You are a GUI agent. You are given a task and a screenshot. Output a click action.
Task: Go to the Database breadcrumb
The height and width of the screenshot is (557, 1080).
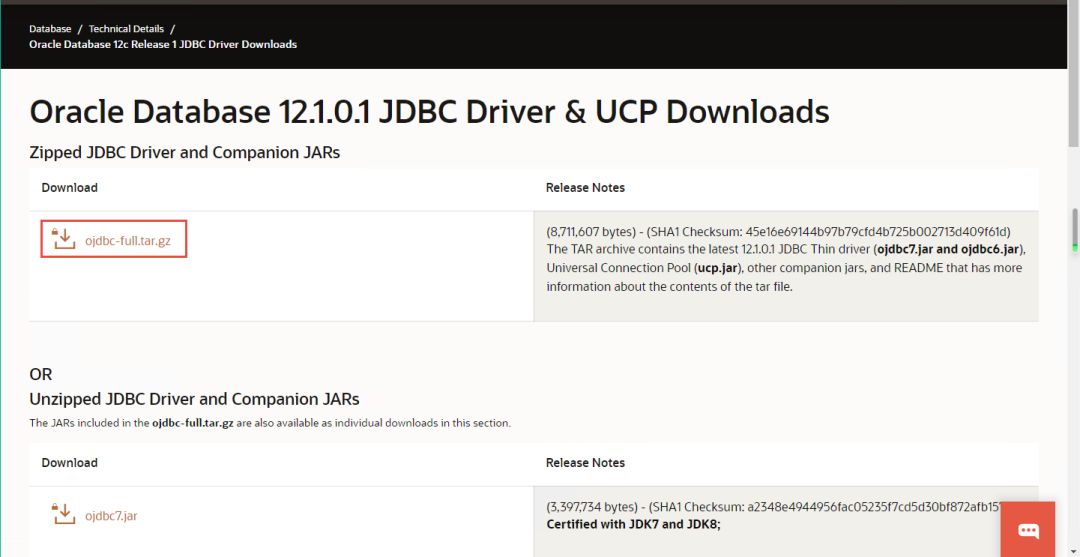point(50,29)
